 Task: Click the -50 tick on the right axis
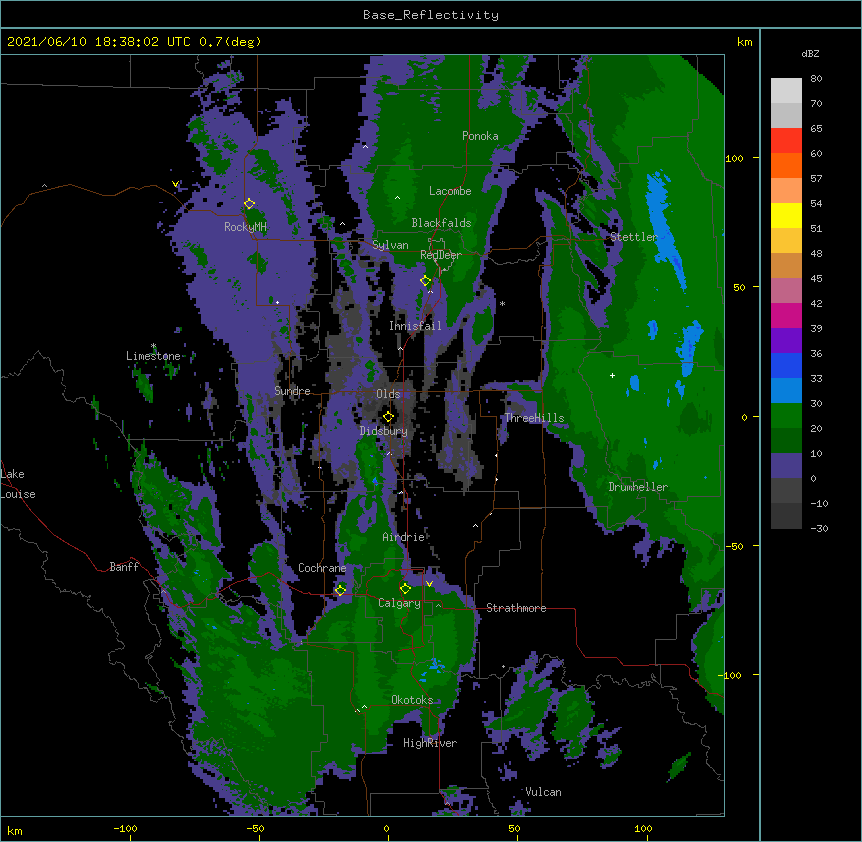point(734,546)
